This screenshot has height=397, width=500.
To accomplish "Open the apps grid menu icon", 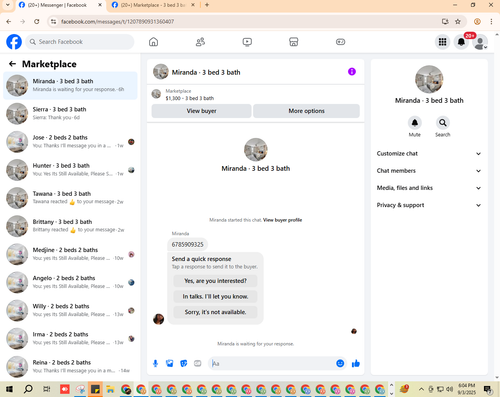I will click(x=442, y=42).
